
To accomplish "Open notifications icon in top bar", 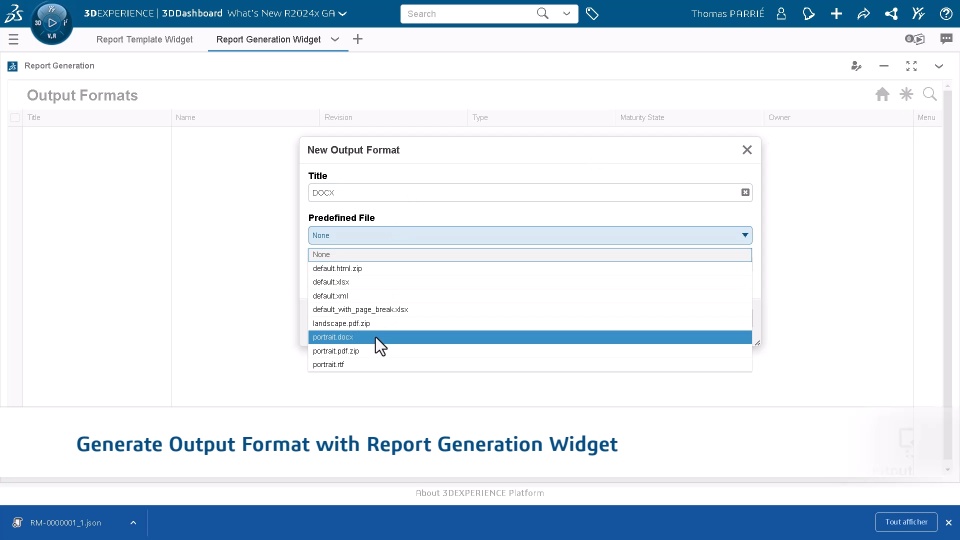I will (809, 13).
